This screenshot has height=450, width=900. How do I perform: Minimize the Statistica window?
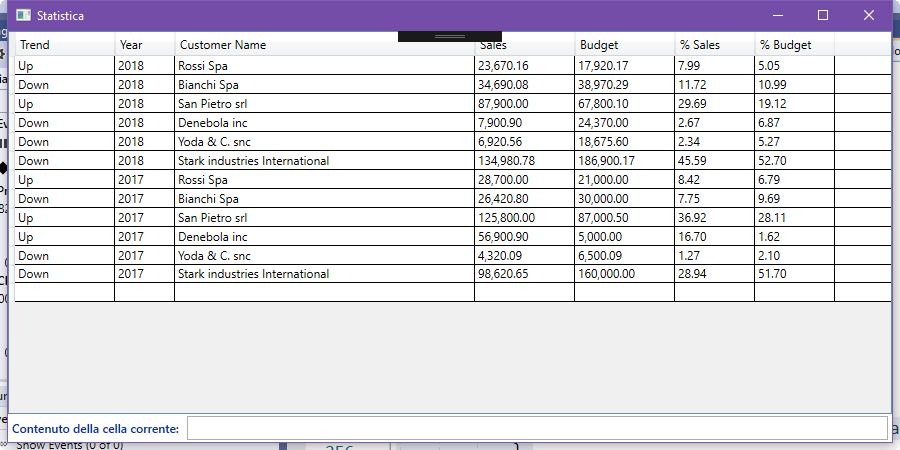pyautogui.click(x=778, y=15)
